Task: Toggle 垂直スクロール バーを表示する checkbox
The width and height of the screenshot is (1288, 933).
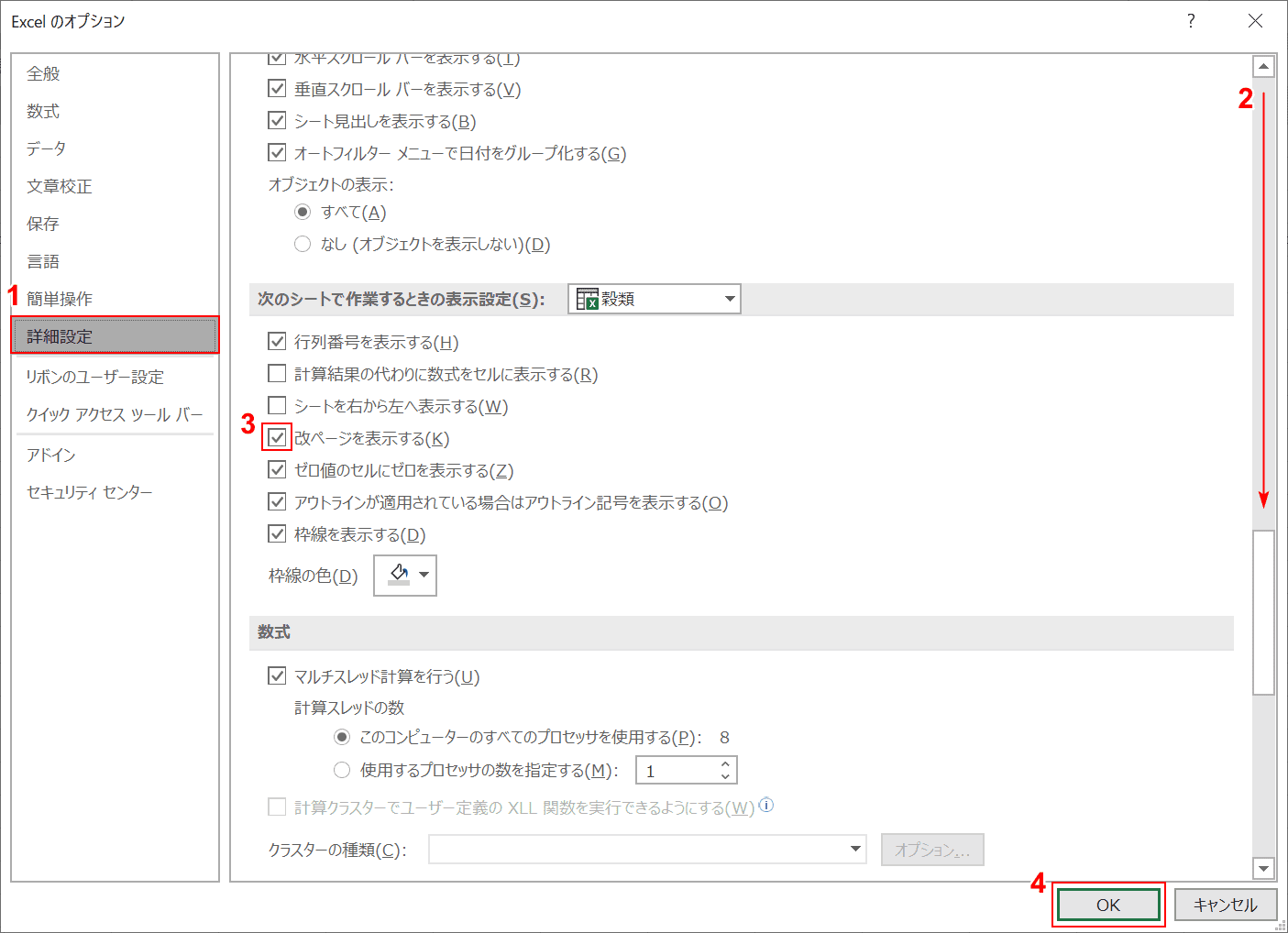Action: pyautogui.click(x=277, y=89)
